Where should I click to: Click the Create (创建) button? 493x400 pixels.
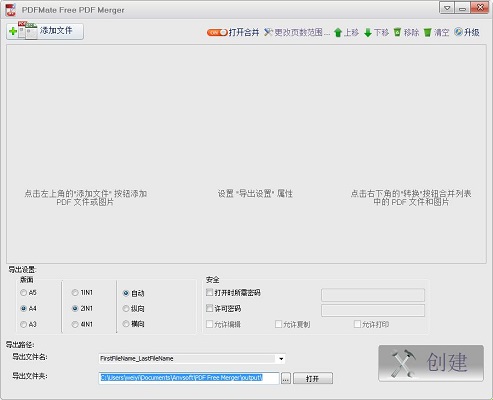431,363
